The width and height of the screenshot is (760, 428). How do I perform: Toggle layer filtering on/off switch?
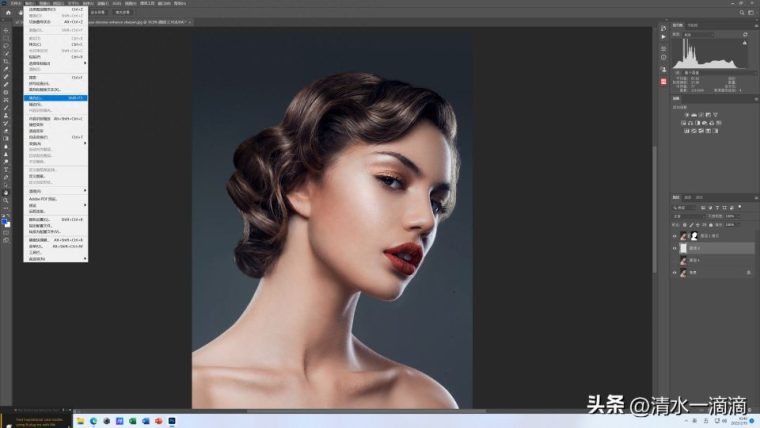740,206
